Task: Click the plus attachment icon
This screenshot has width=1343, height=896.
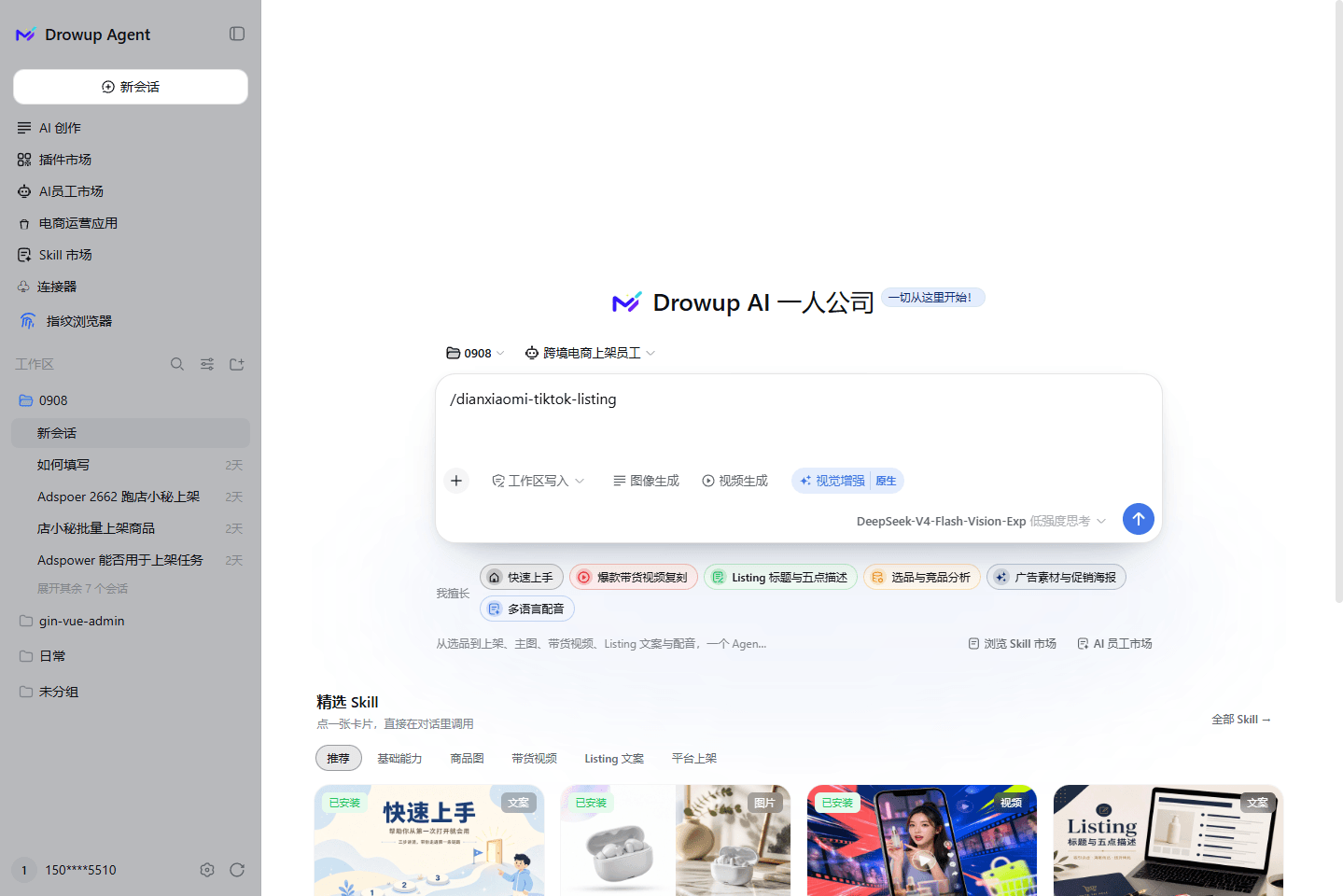Action: [456, 481]
